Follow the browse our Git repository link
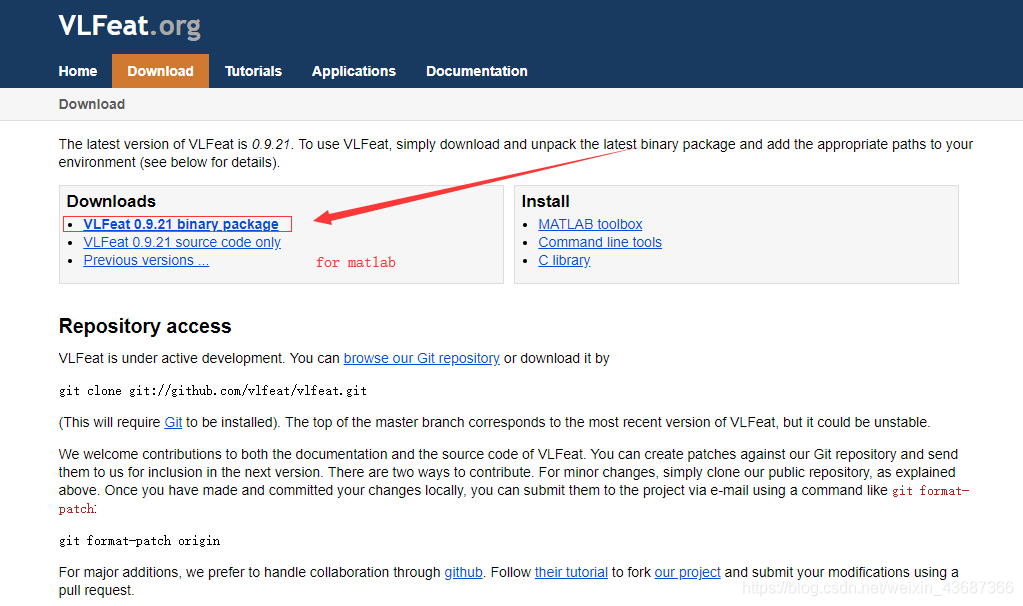The height and width of the screenshot is (606, 1023). pyautogui.click(x=421, y=358)
